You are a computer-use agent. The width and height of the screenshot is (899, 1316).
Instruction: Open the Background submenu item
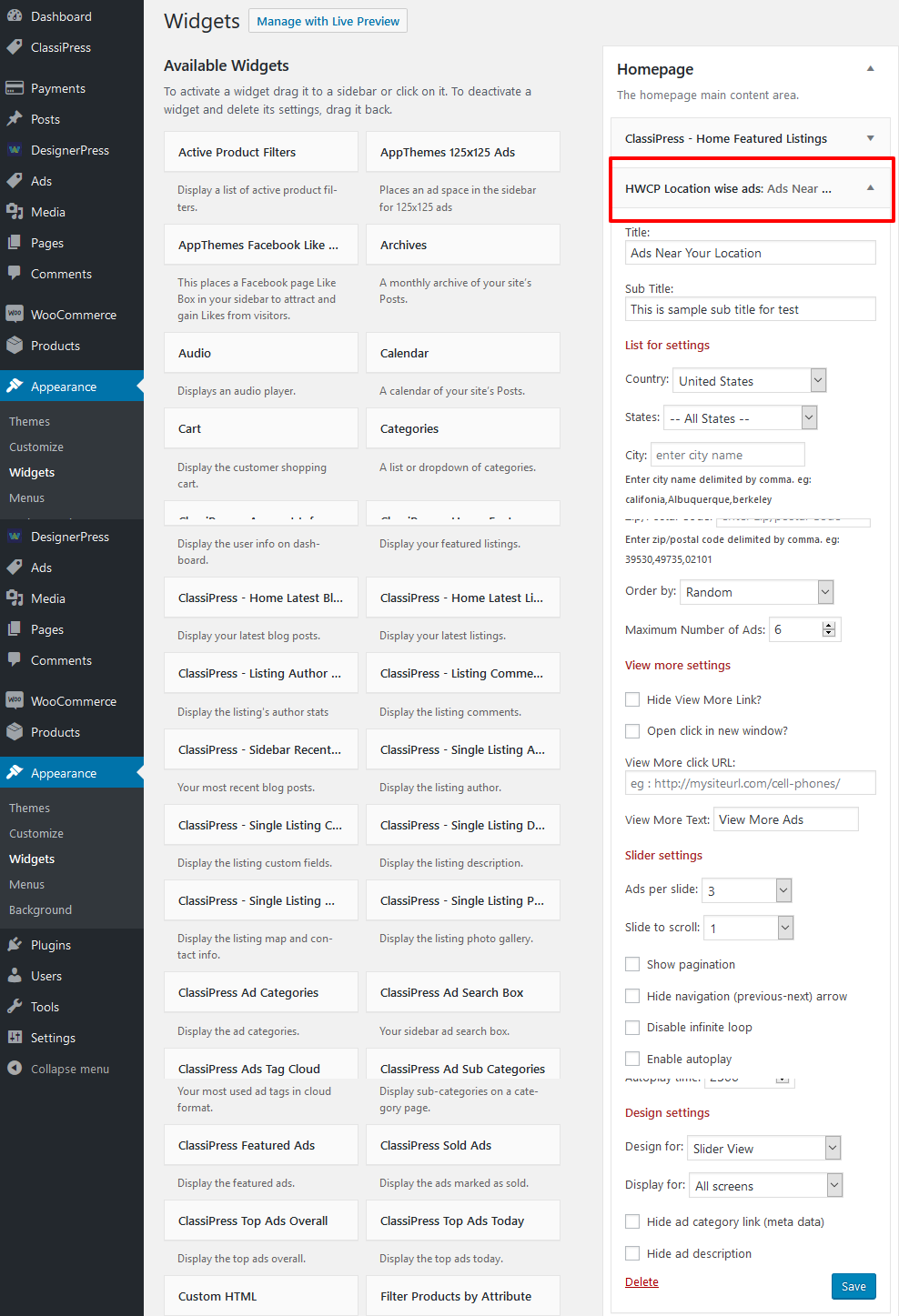click(40, 909)
